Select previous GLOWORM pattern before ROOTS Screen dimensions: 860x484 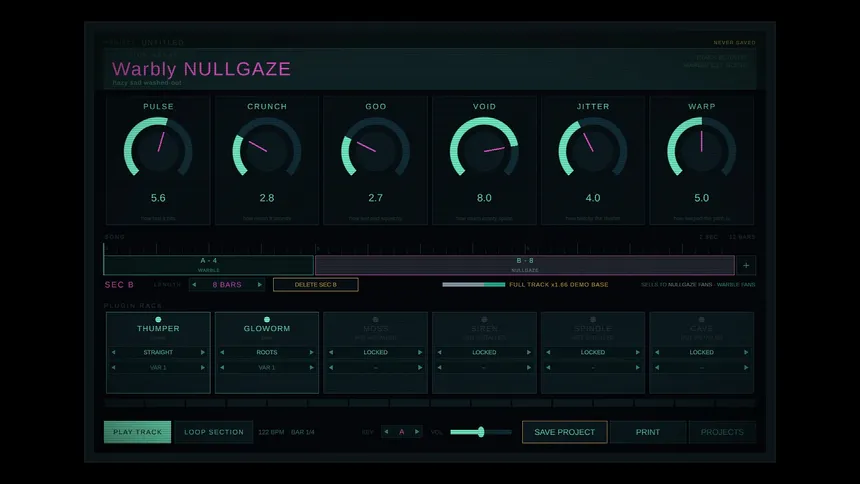[222, 352]
